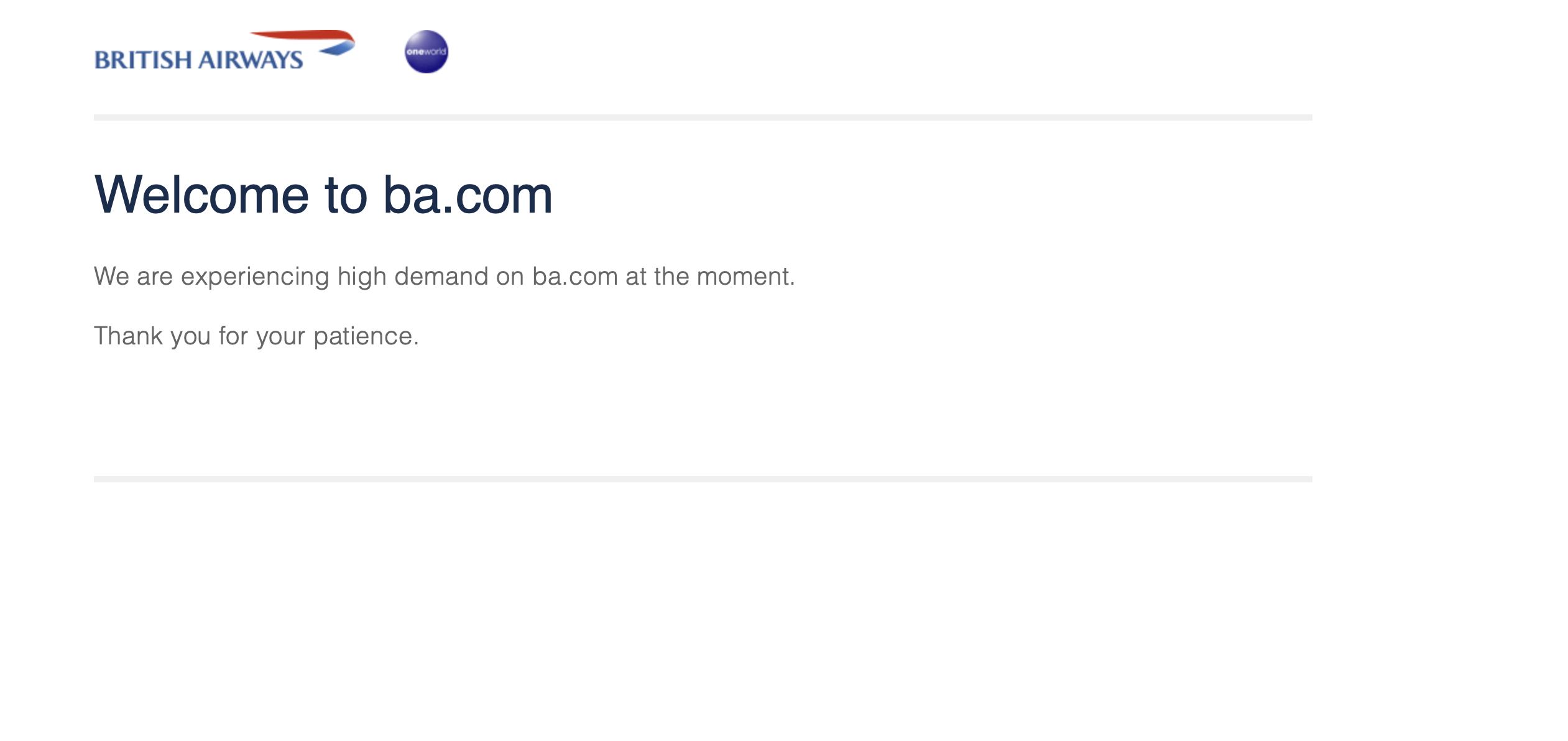
Task: Select the 'Welcome to ba.com' heading
Action: point(323,195)
